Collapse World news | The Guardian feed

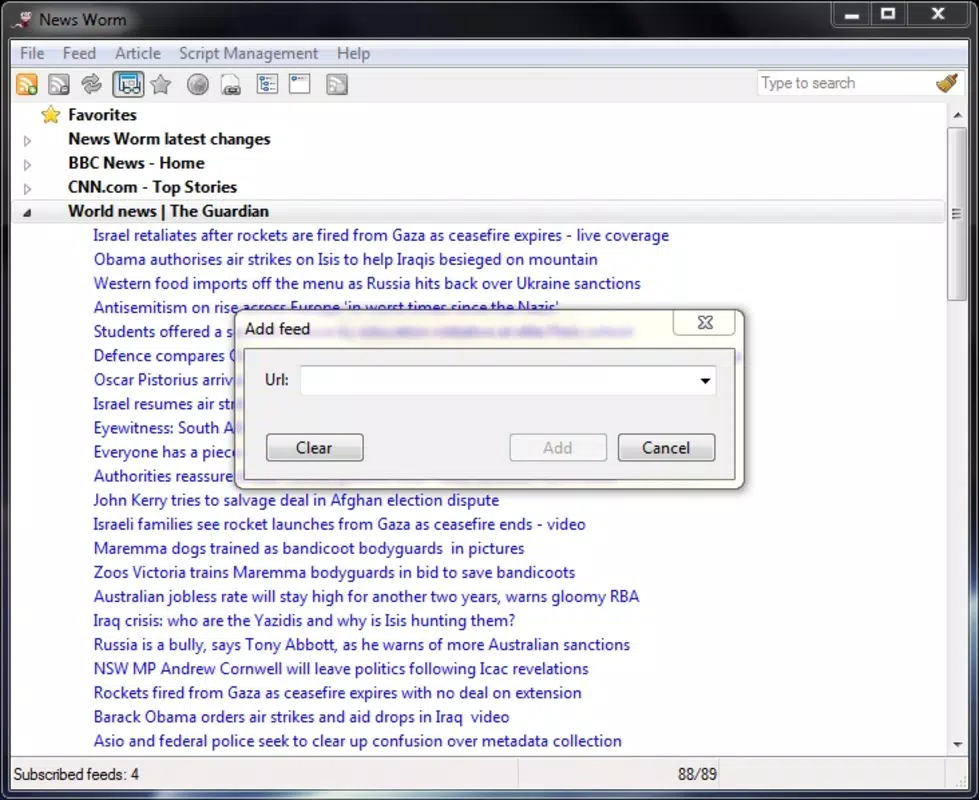click(27, 213)
